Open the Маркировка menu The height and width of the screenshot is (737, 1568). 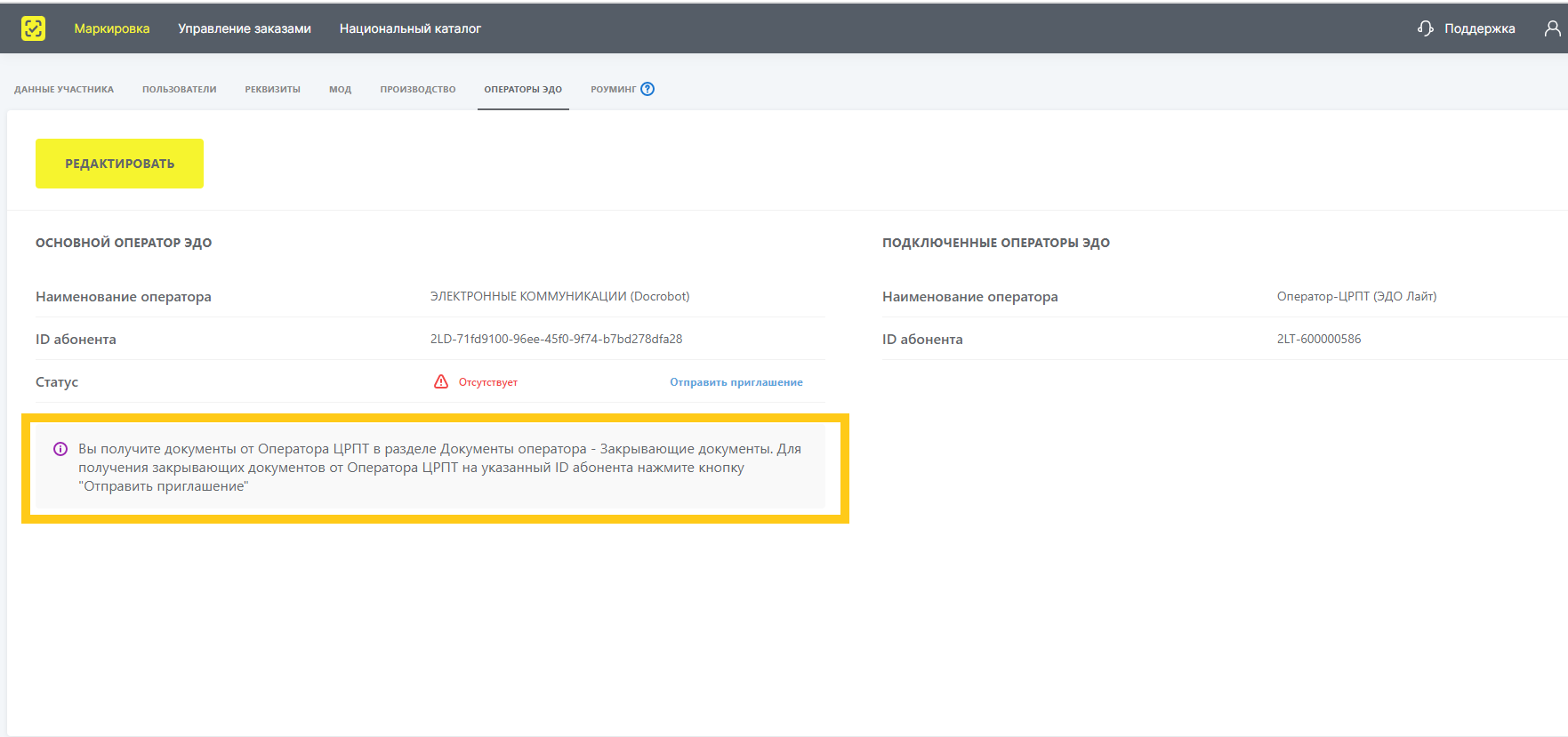[x=112, y=28]
